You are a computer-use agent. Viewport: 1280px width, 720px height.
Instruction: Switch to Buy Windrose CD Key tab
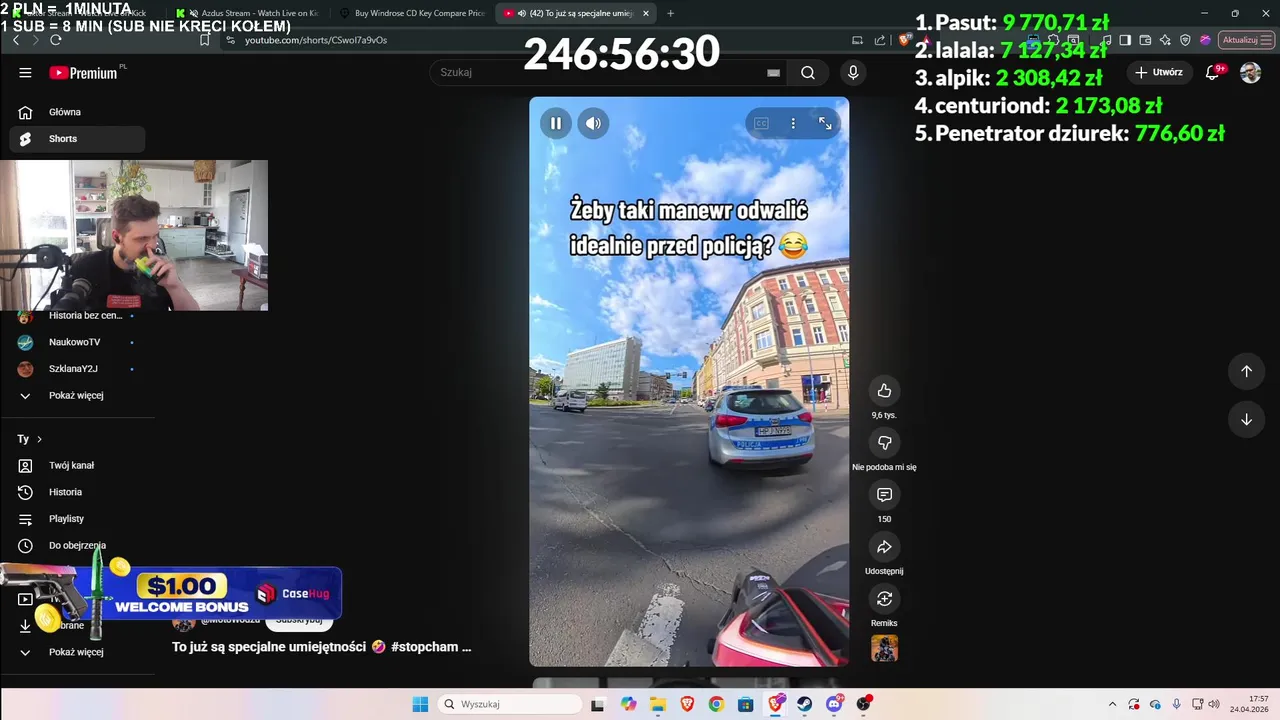pos(414,13)
